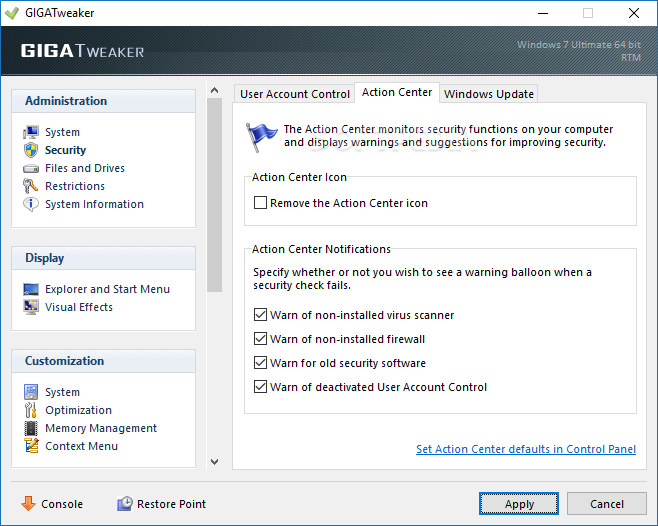Click the Cancel button
The height and width of the screenshot is (526, 658).
[607, 504]
